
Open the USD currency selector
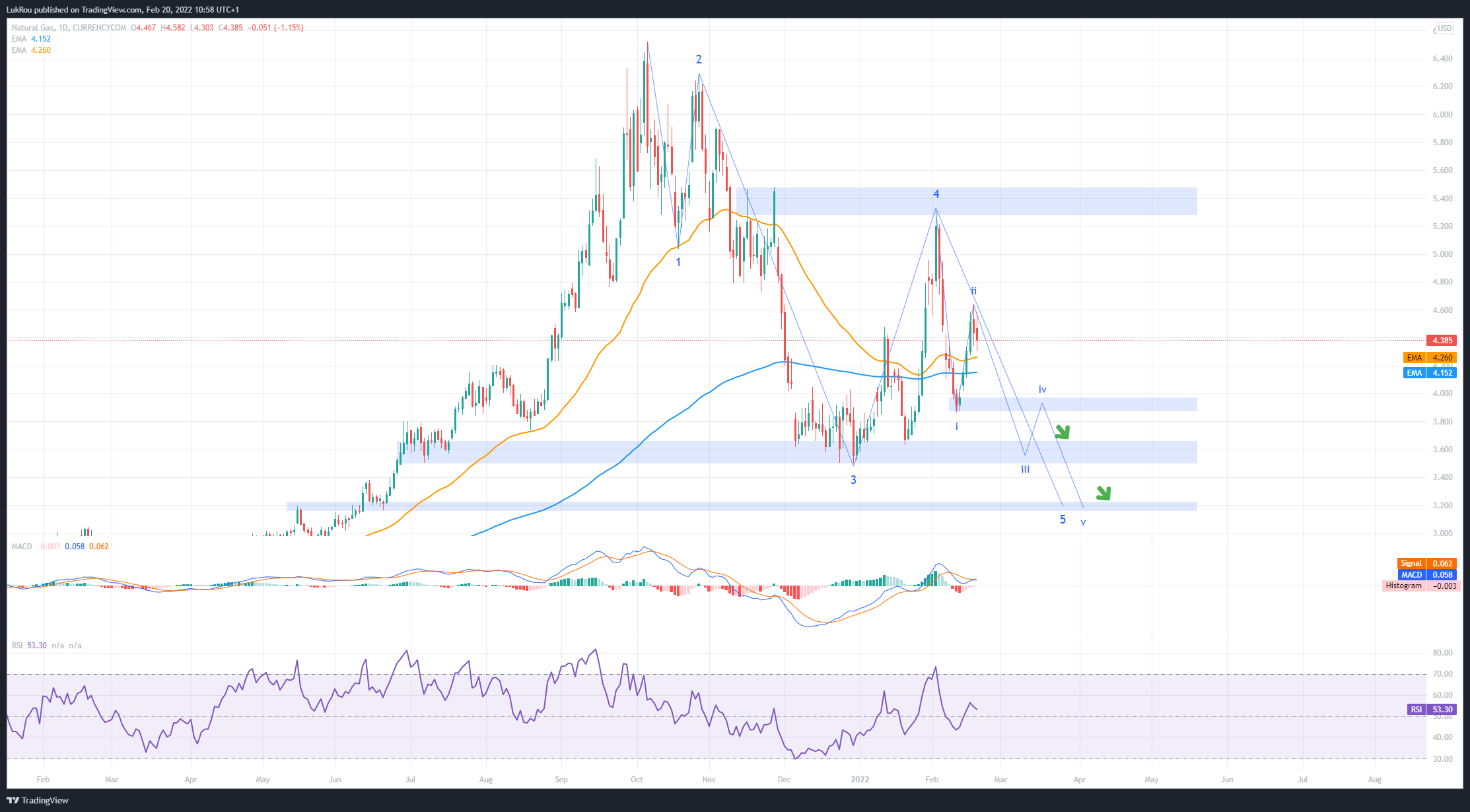1444,28
